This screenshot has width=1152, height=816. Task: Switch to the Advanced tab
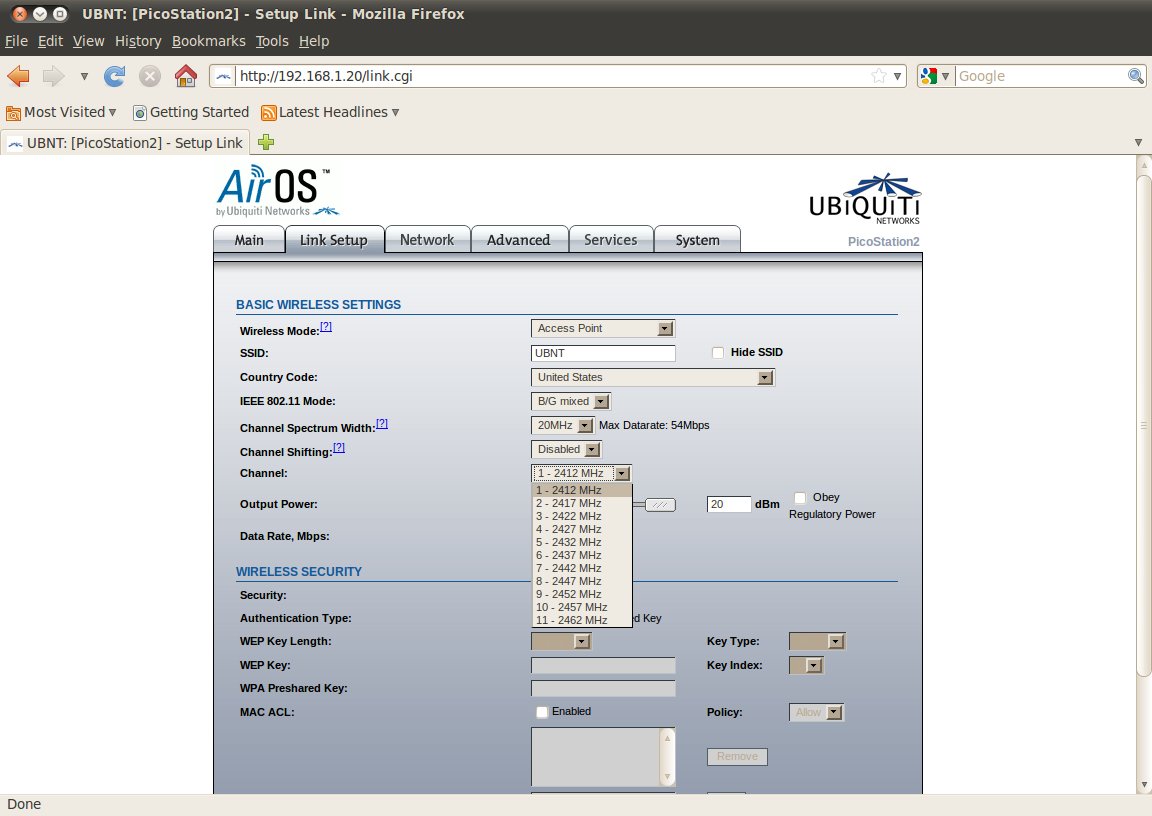[518, 240]
